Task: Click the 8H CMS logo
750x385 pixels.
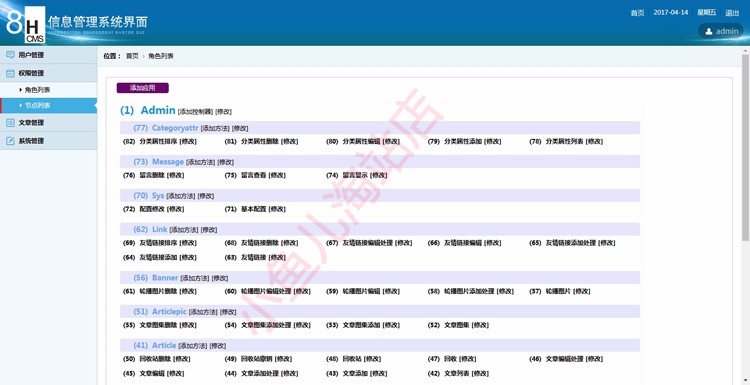Action: 25,24
